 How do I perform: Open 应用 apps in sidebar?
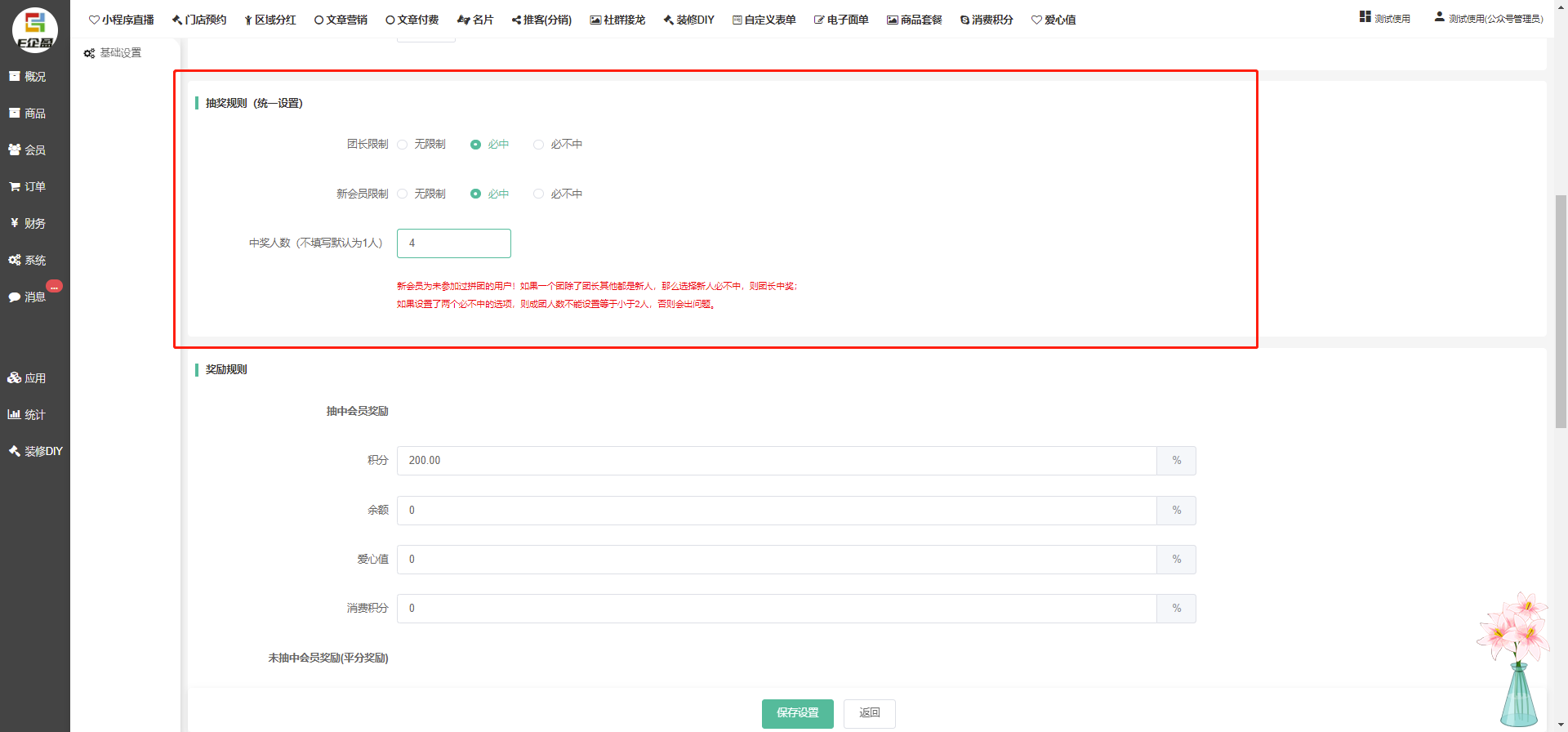[28, 378]
